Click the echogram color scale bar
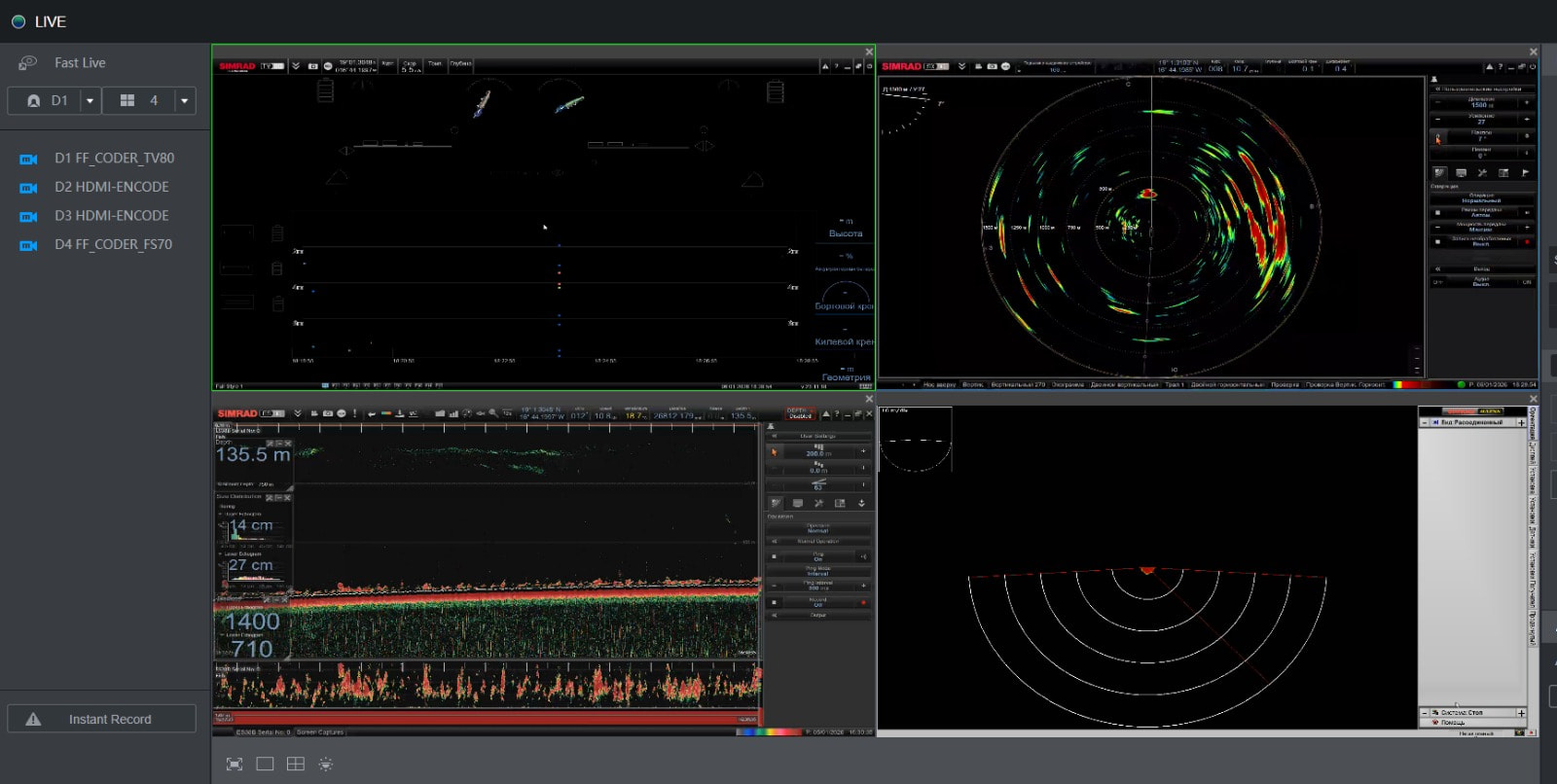This screenshot has height=784, width=1557. [x=769, y=731]
